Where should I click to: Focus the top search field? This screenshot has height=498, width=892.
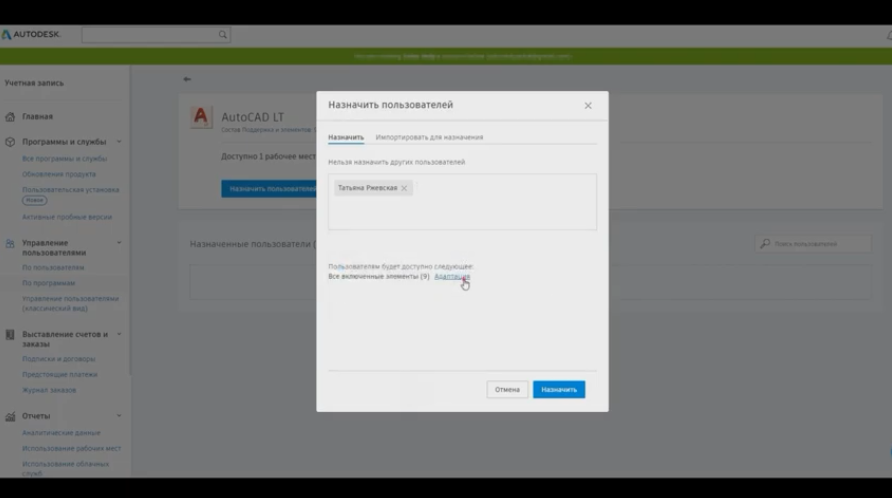(156, 35)
